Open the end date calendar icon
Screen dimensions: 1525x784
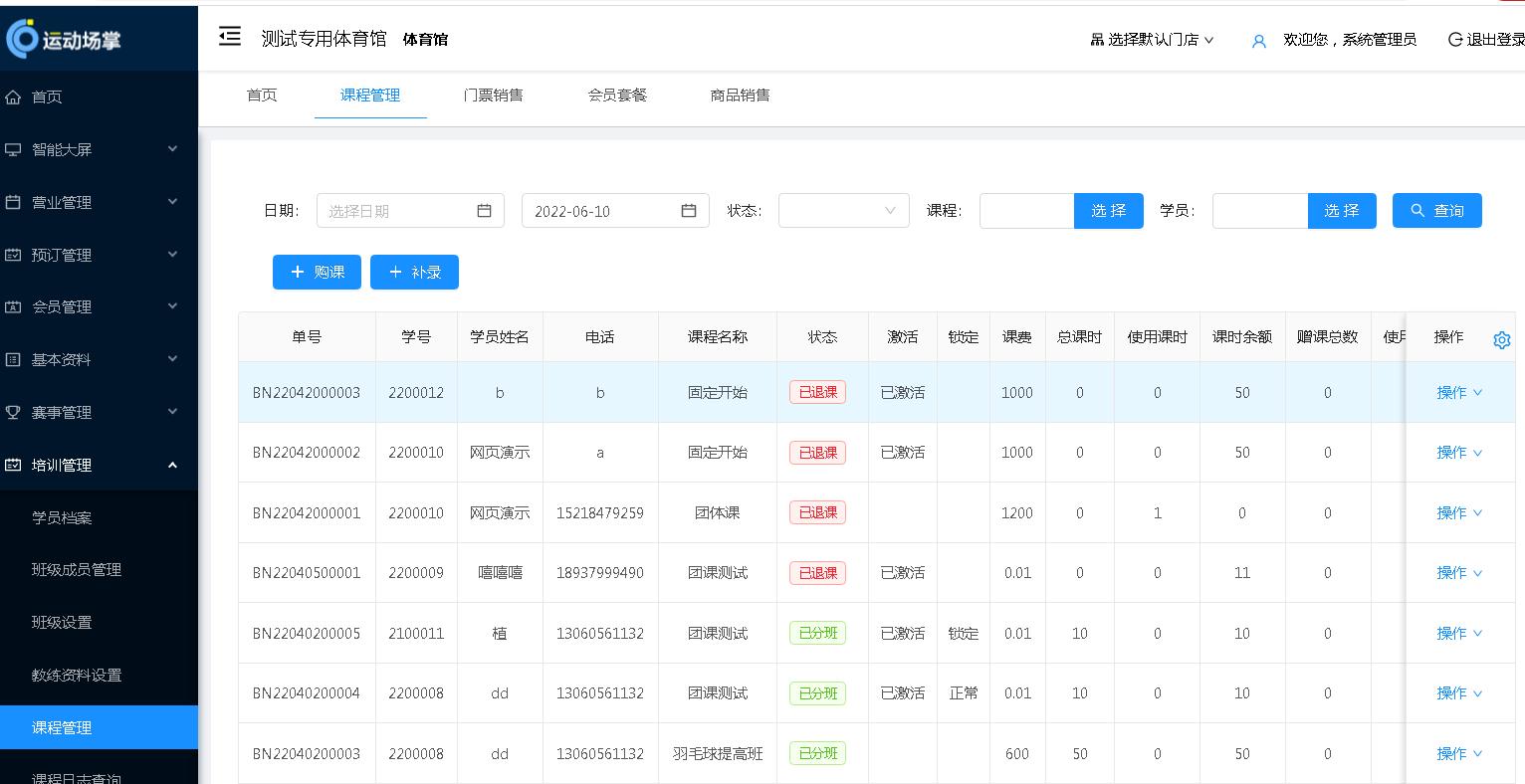click(x=689, y=210)
